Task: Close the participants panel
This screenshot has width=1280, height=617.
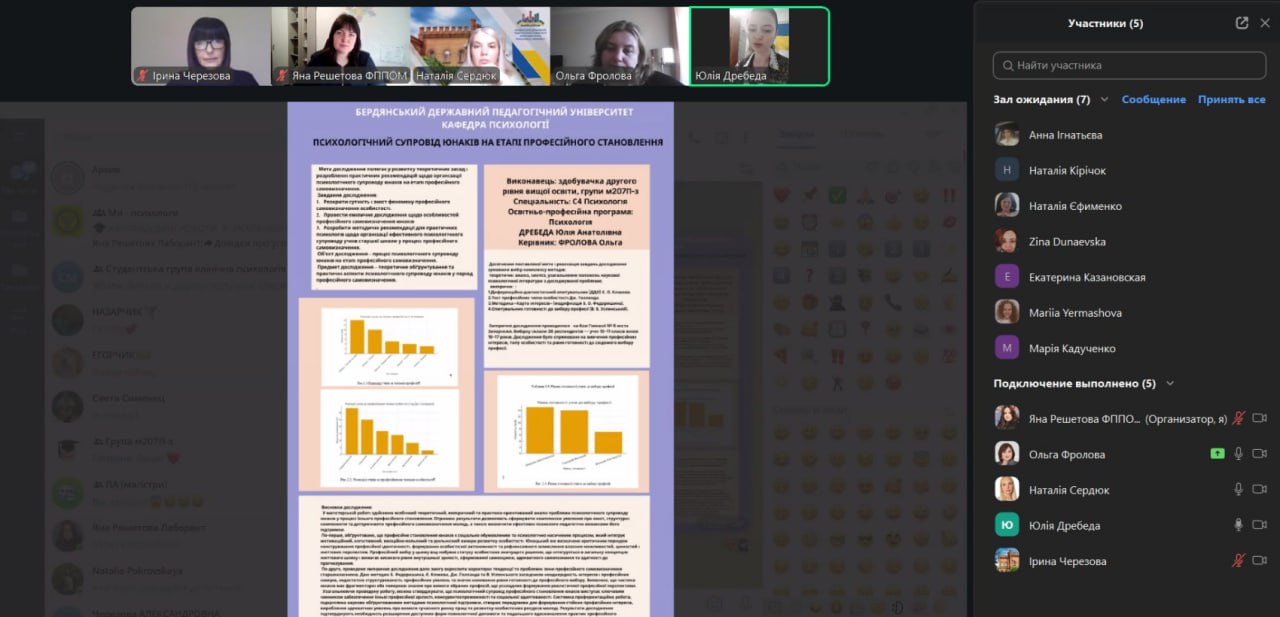Action: 1264,23
